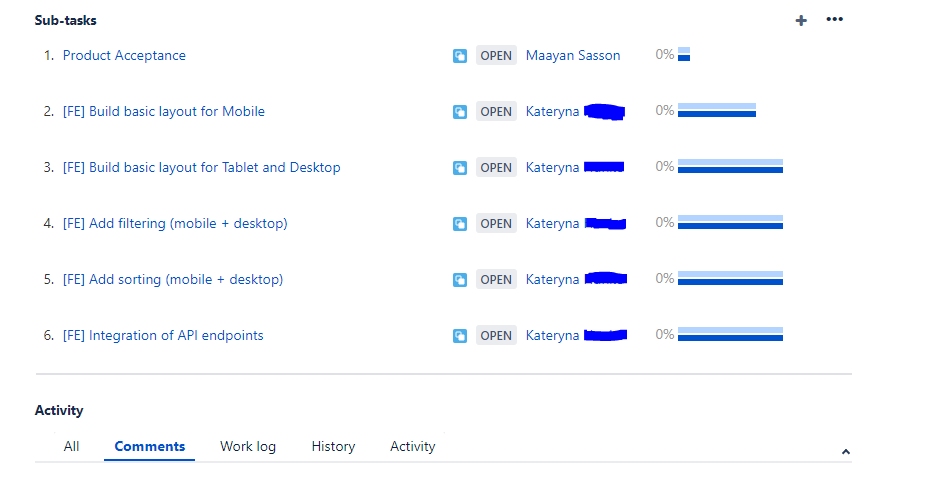Click OPEN status of Build layout for Mobile
Screen dimensions: 936x484
point(496,112)
